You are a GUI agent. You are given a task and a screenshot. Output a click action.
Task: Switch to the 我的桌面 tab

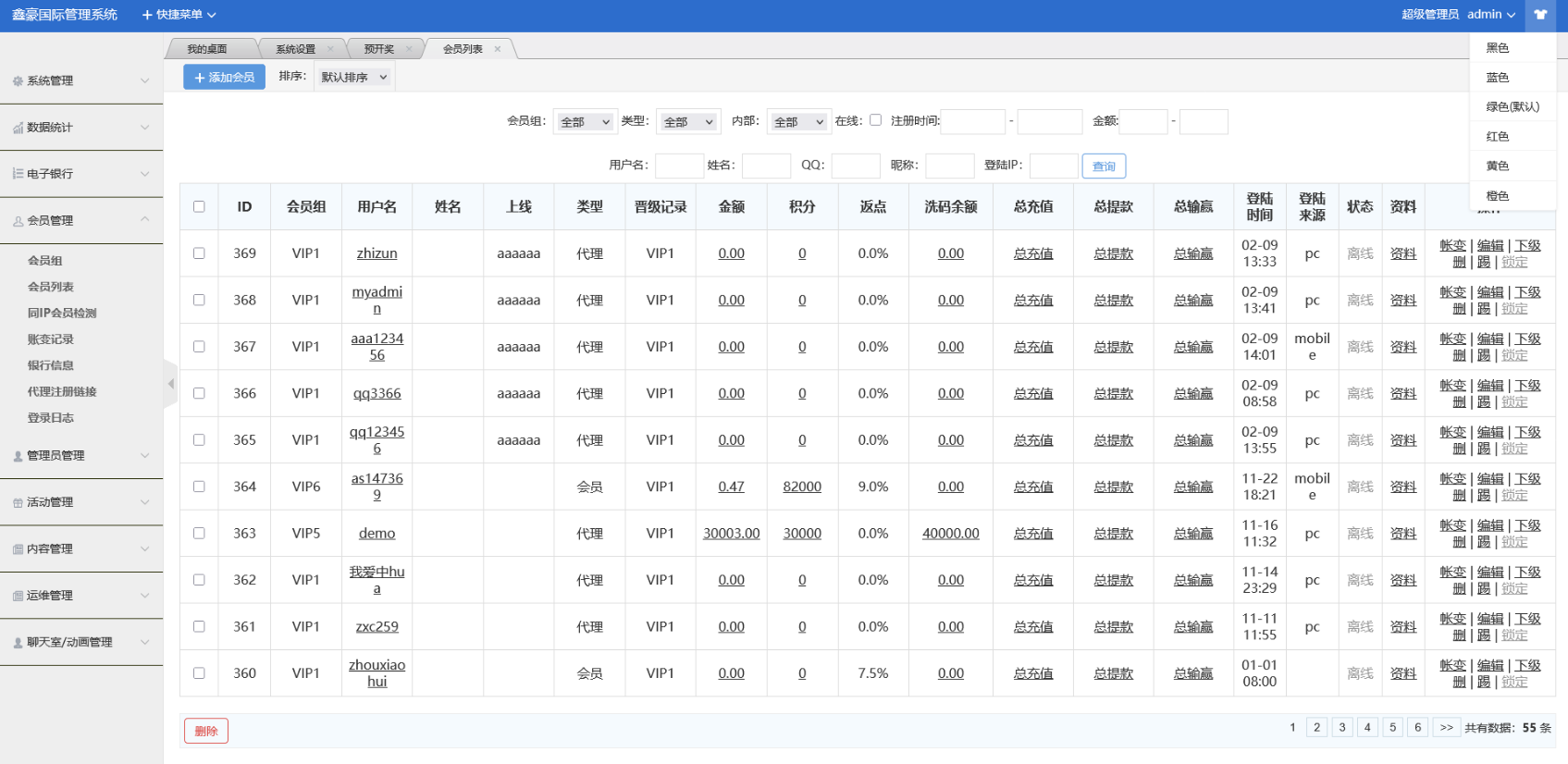click(x=207, y=49)
